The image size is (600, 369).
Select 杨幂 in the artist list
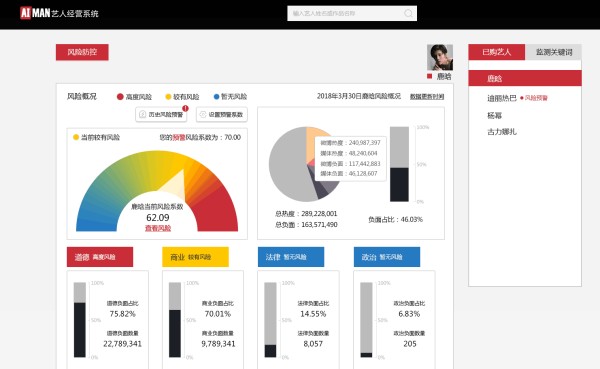pos(494,115)
